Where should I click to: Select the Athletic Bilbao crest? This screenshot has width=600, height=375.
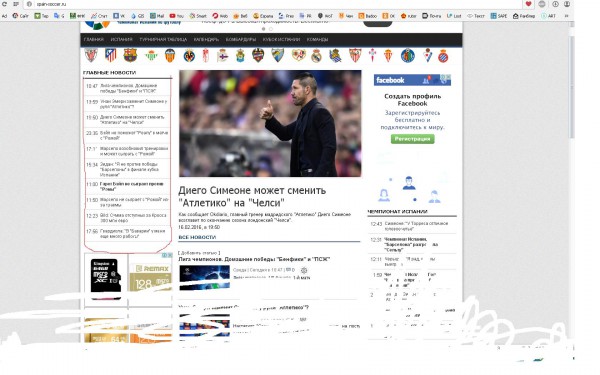pyautogui.click(x=91, y=55)
